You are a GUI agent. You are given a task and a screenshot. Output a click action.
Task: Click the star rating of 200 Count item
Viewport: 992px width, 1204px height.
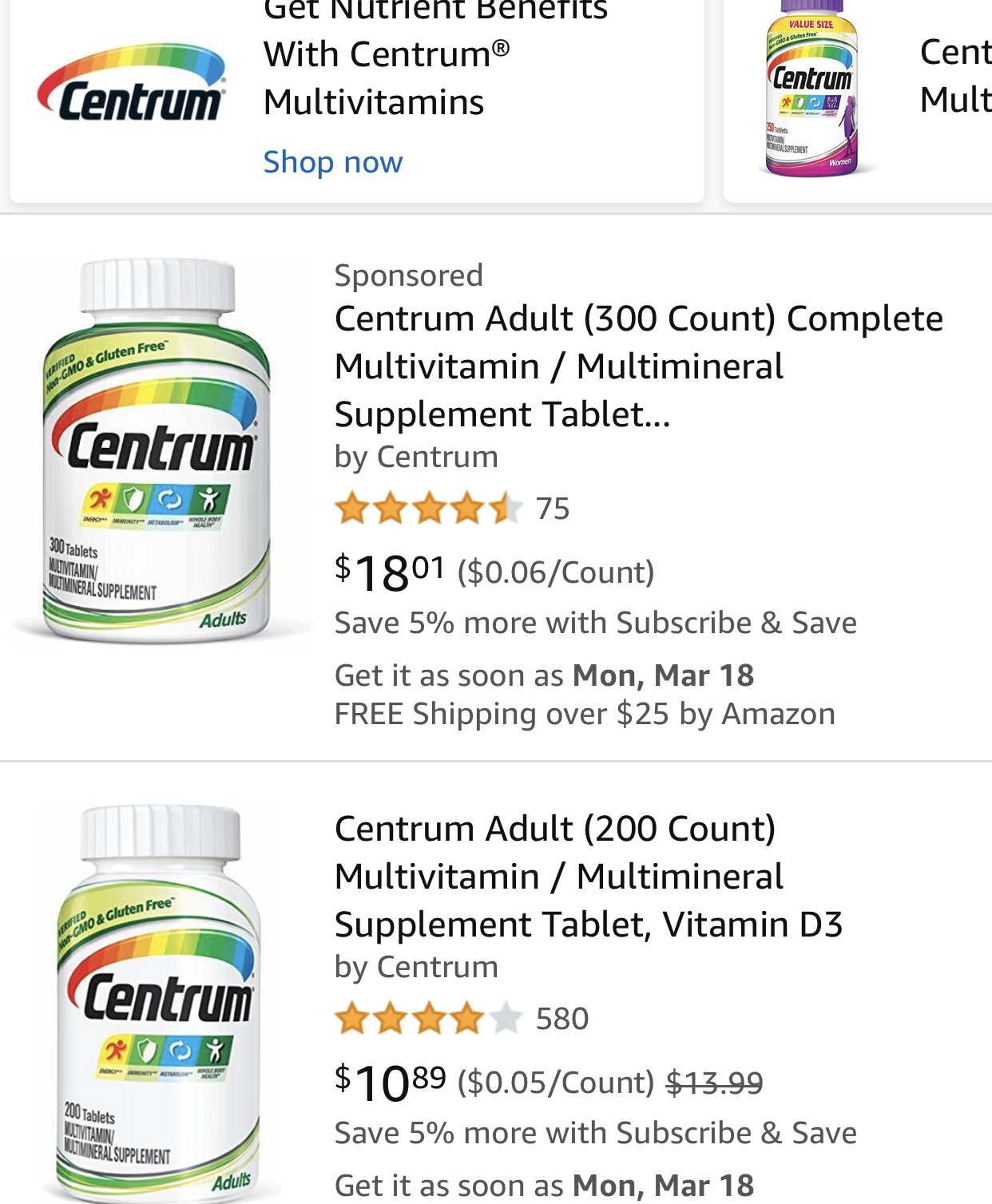point(428,1019)
